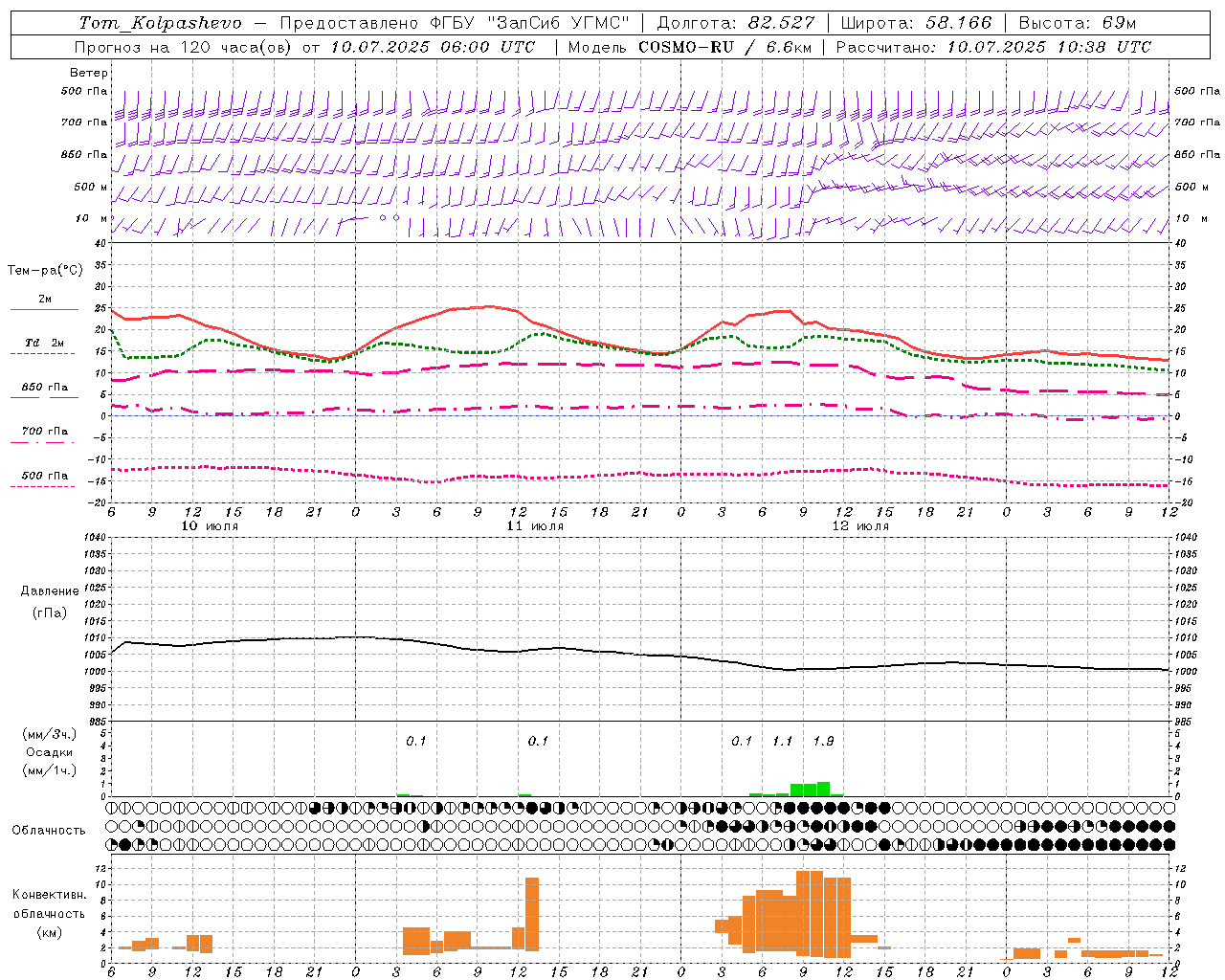Click the 11 июля date label

[535, 526]
